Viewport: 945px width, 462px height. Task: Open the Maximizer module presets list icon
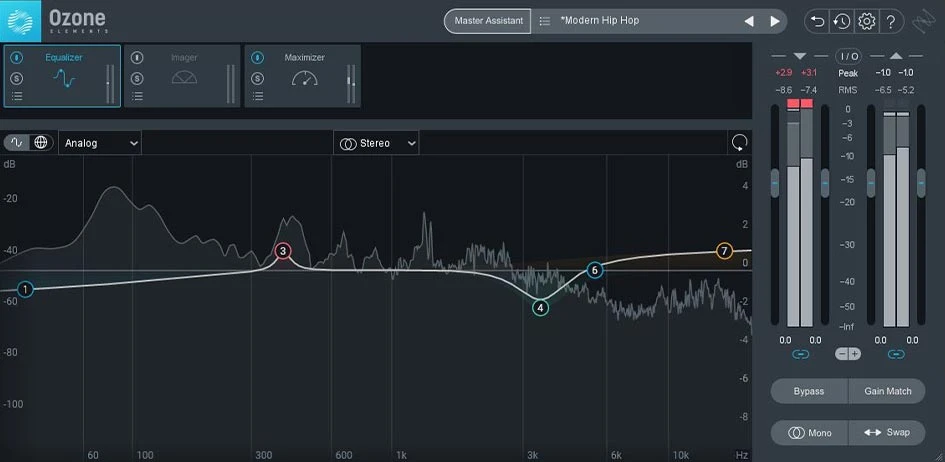click(x=257, y=96)
